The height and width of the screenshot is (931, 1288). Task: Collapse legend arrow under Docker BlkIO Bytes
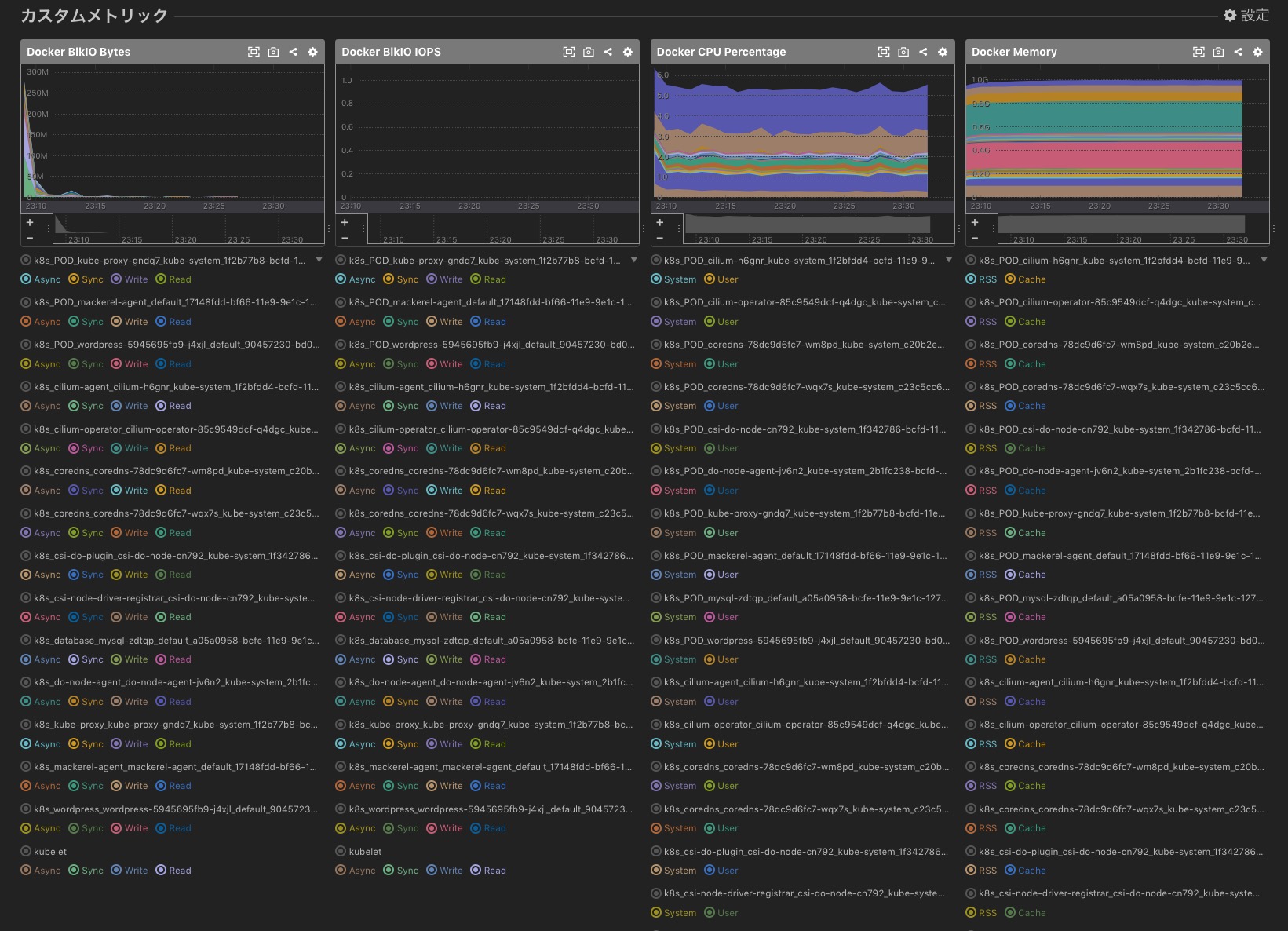319,260
